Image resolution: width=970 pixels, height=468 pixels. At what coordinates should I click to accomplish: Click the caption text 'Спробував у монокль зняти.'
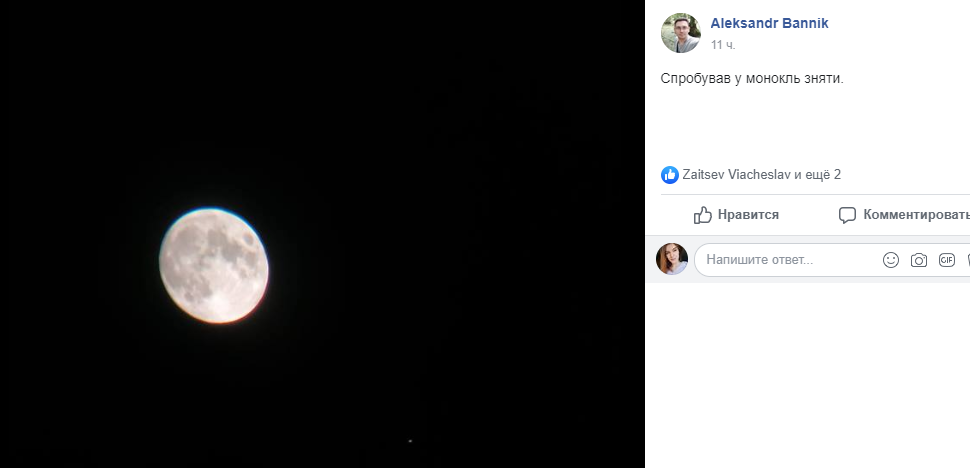tap(752, 78)
